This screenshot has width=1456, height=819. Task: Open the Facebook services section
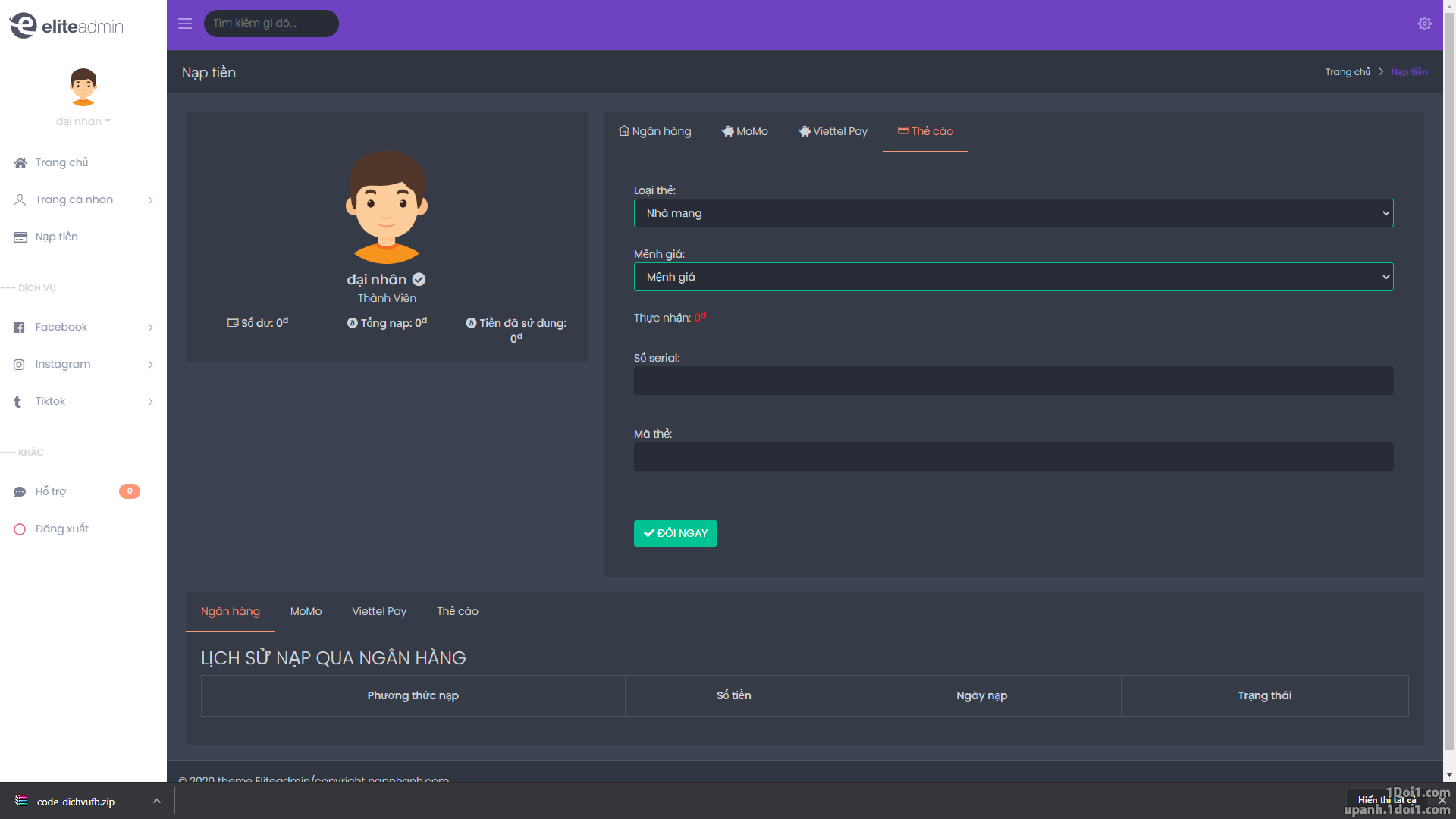pyautogui.click(x=61, y=327)
